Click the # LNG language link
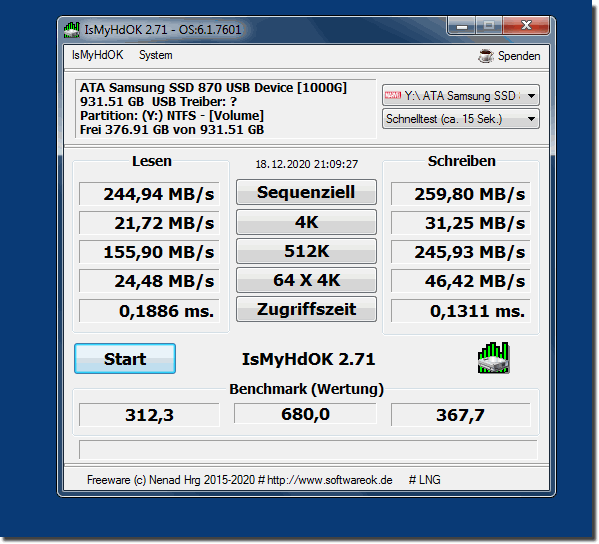 [424, 480]
